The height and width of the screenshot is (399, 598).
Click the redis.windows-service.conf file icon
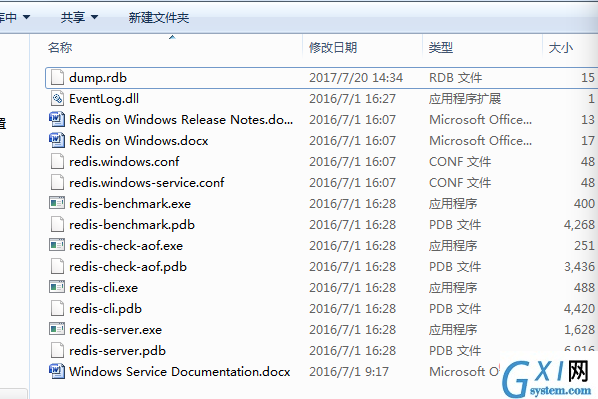[x=57, y=182]
